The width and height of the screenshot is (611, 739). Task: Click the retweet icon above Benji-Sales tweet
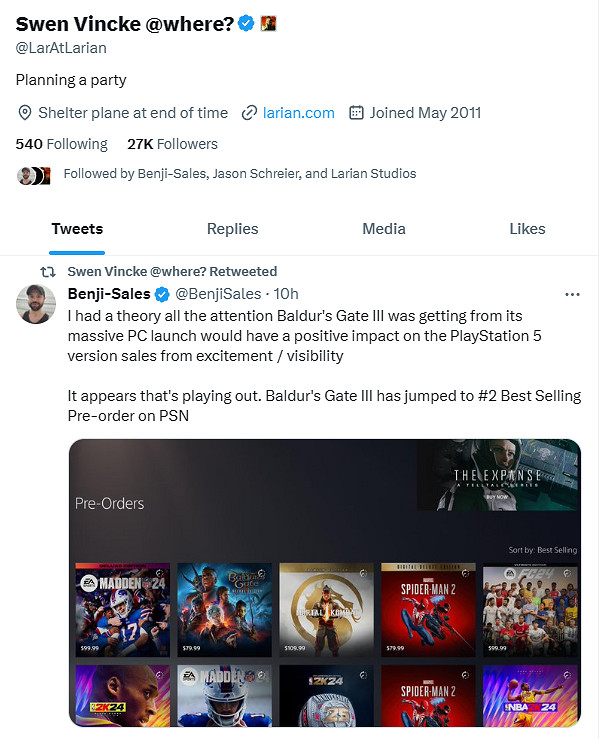click(47, 272)
